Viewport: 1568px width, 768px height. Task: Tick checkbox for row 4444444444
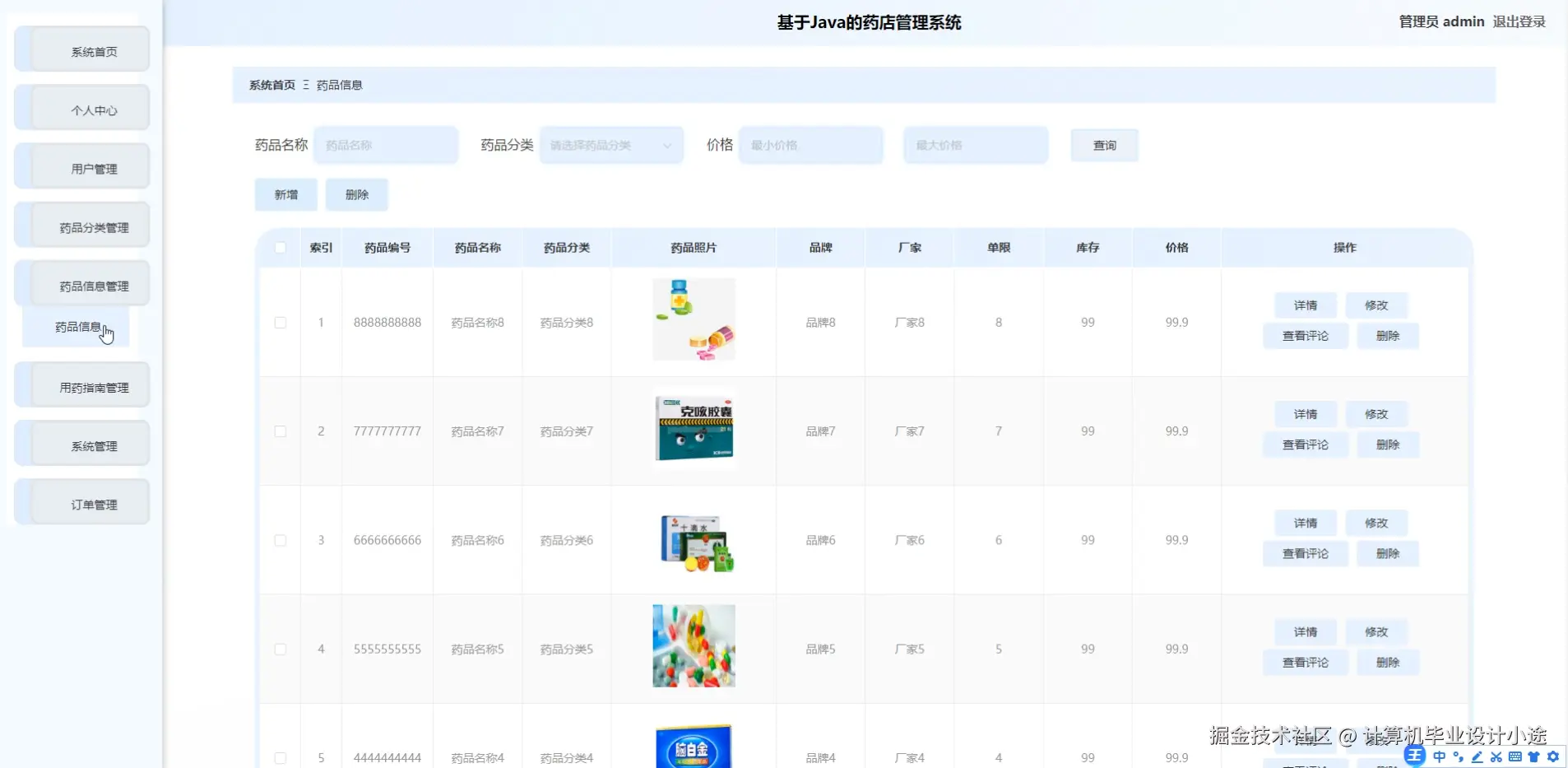(281, 757)
